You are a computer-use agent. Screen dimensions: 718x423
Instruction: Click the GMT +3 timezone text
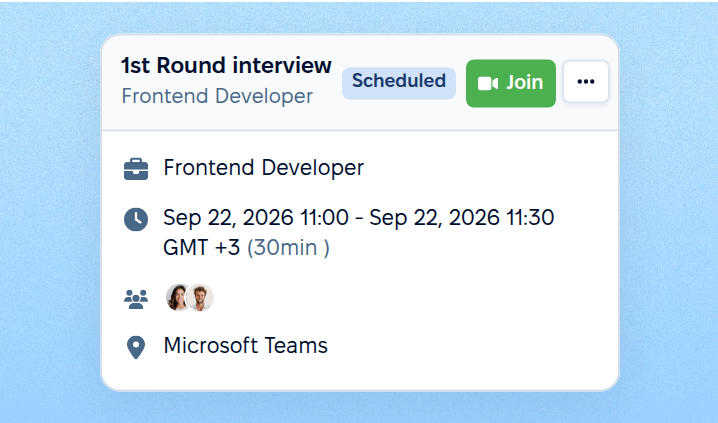pyautogui.click(x=201, y=248)
